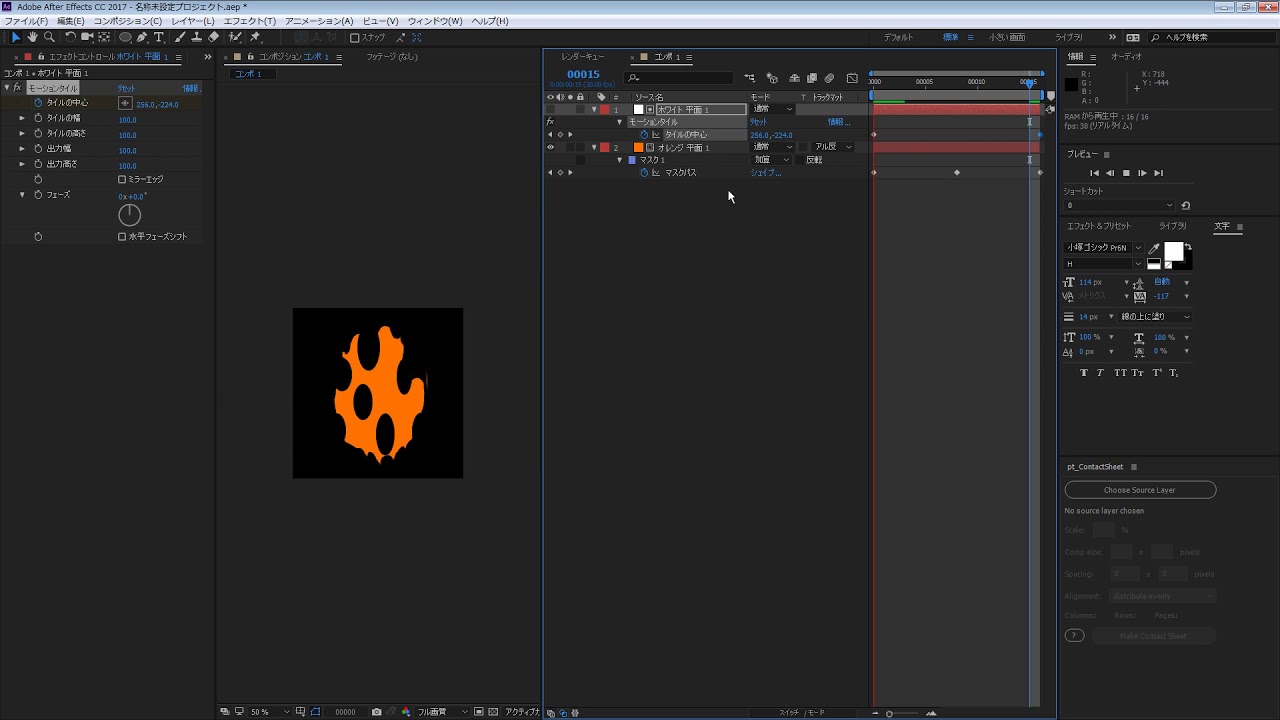Select the Pan Behind anchor point tool
This screenshot has width=1280, height=720.
(x=104, y=37)
